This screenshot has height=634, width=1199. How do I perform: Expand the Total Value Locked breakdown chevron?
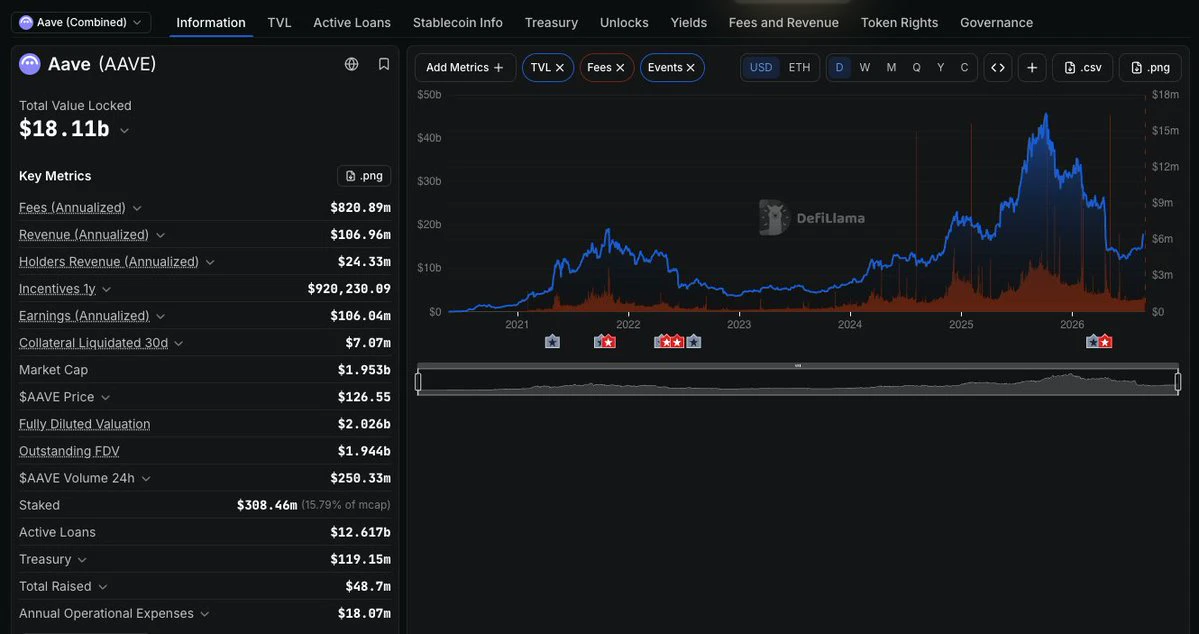pyautogui.click(x=124, y=131)
